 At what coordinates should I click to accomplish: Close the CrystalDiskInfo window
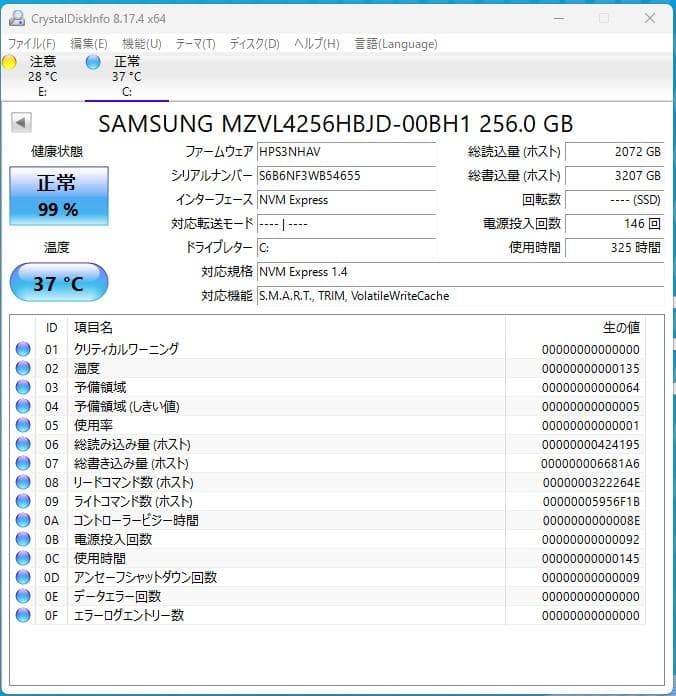pyautogui.click(x=650, y=18)
